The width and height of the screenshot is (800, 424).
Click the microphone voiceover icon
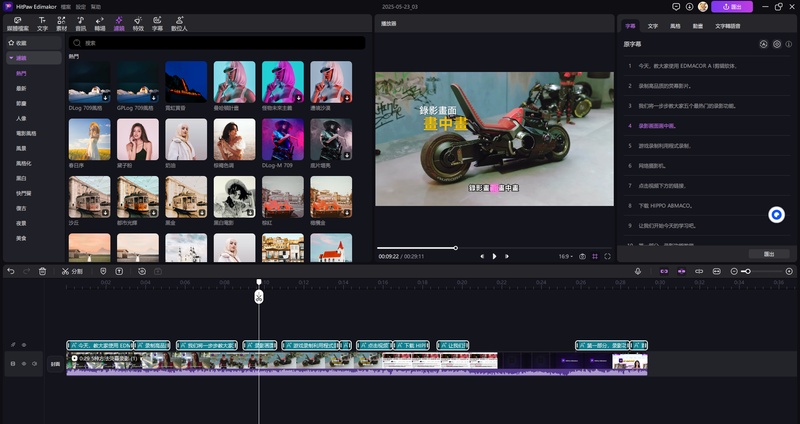click(638, 271)
